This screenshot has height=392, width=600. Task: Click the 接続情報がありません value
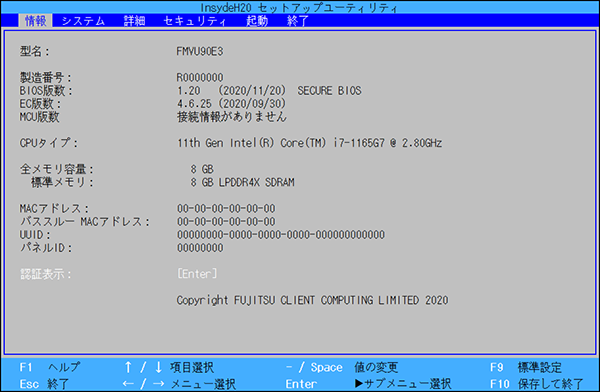(x=232, y=117)
